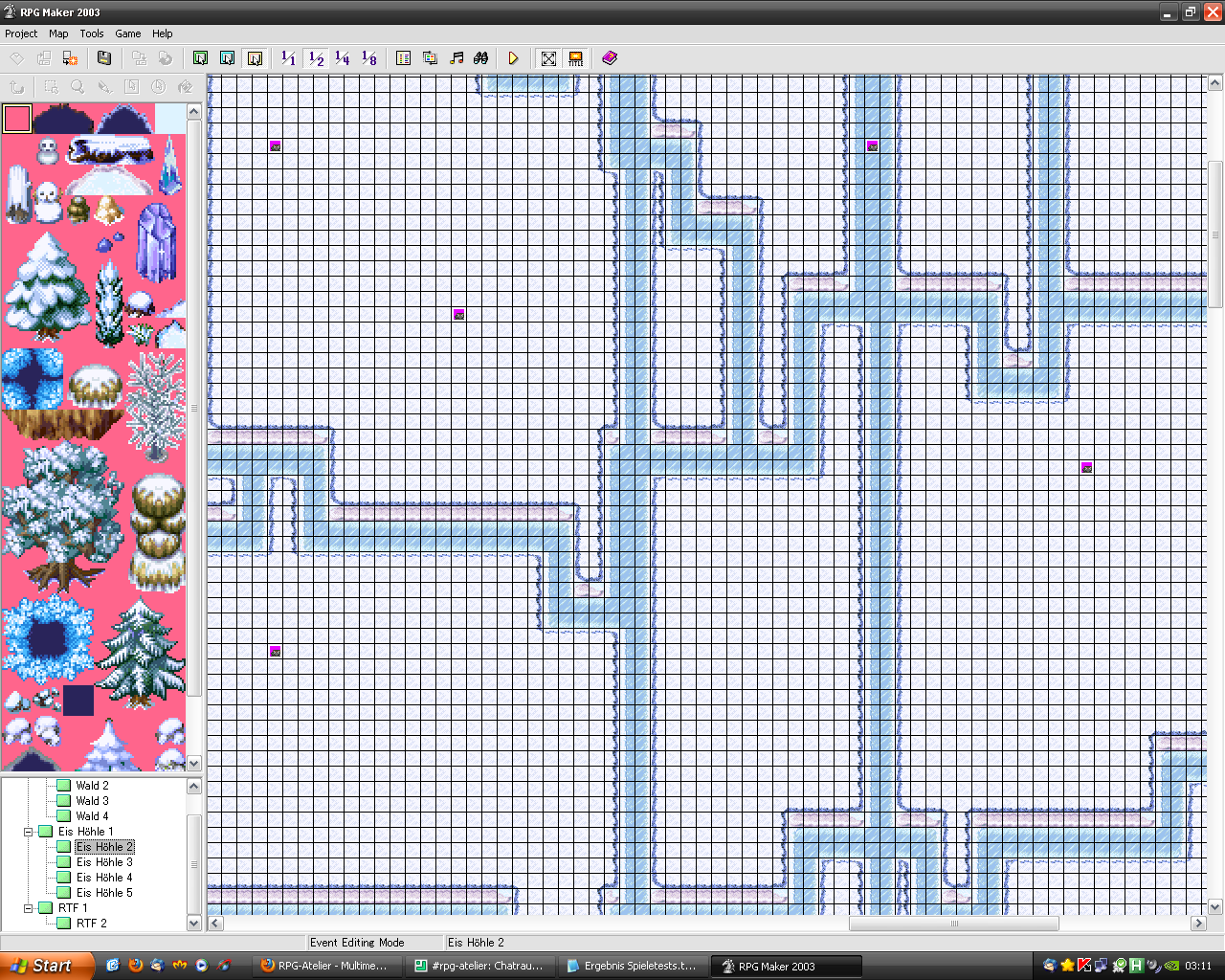1225x980 pixels.
Task: Select the event marker inside the ice corridor
Action: [873, 146]
